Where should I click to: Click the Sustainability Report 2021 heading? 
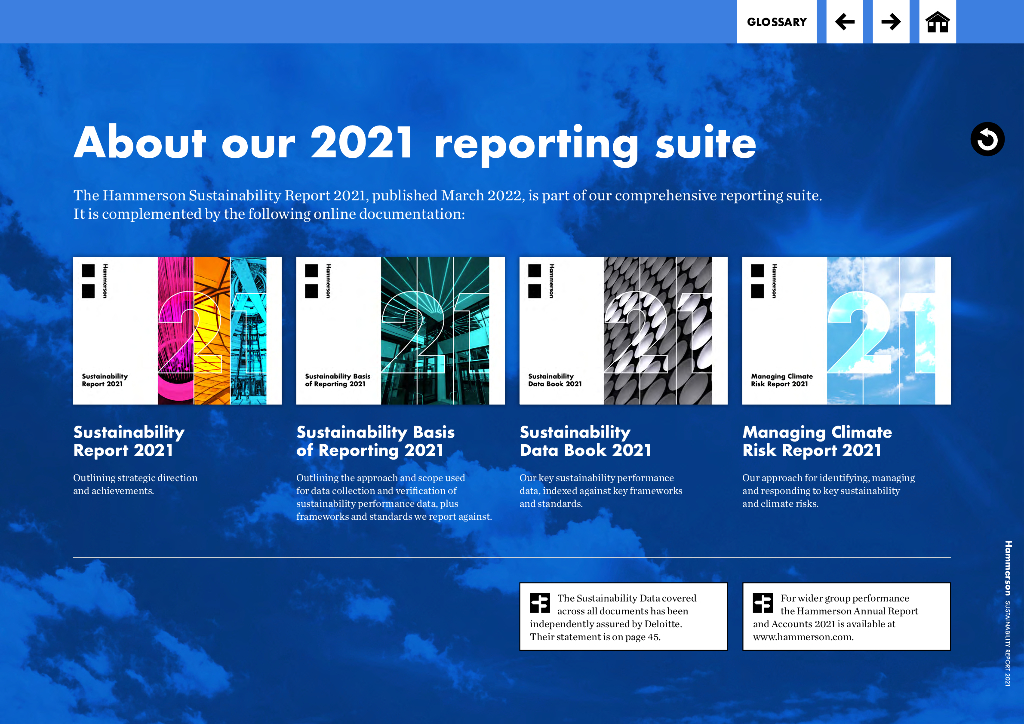pos(129,441)
